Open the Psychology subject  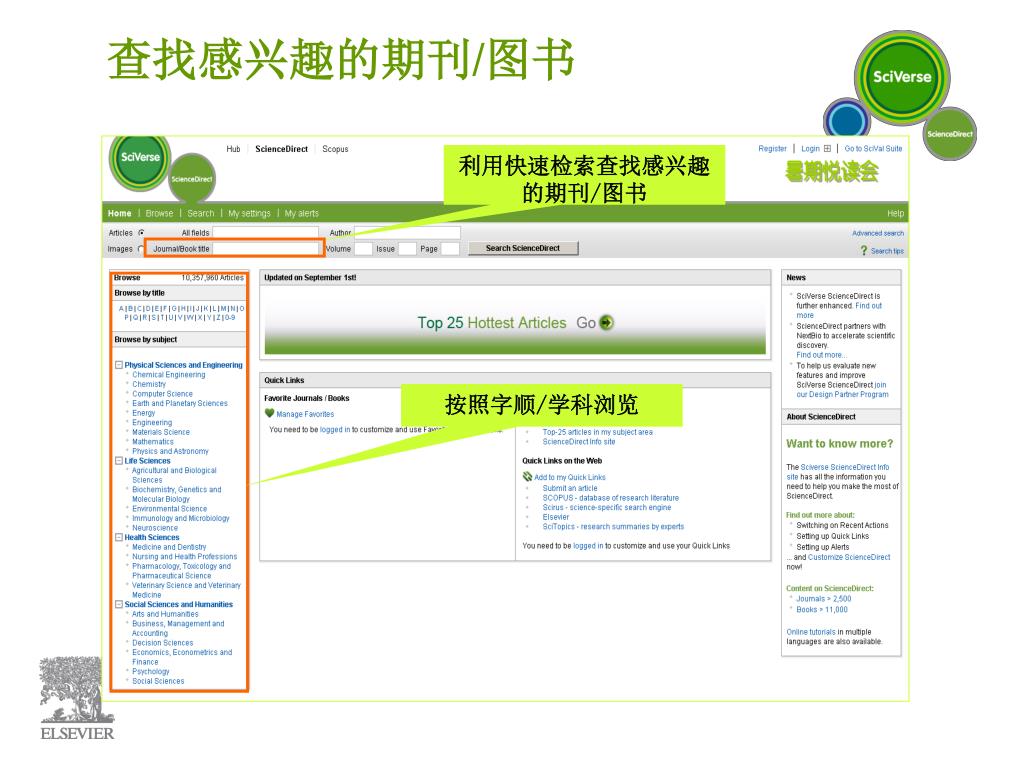coord(150,672)
